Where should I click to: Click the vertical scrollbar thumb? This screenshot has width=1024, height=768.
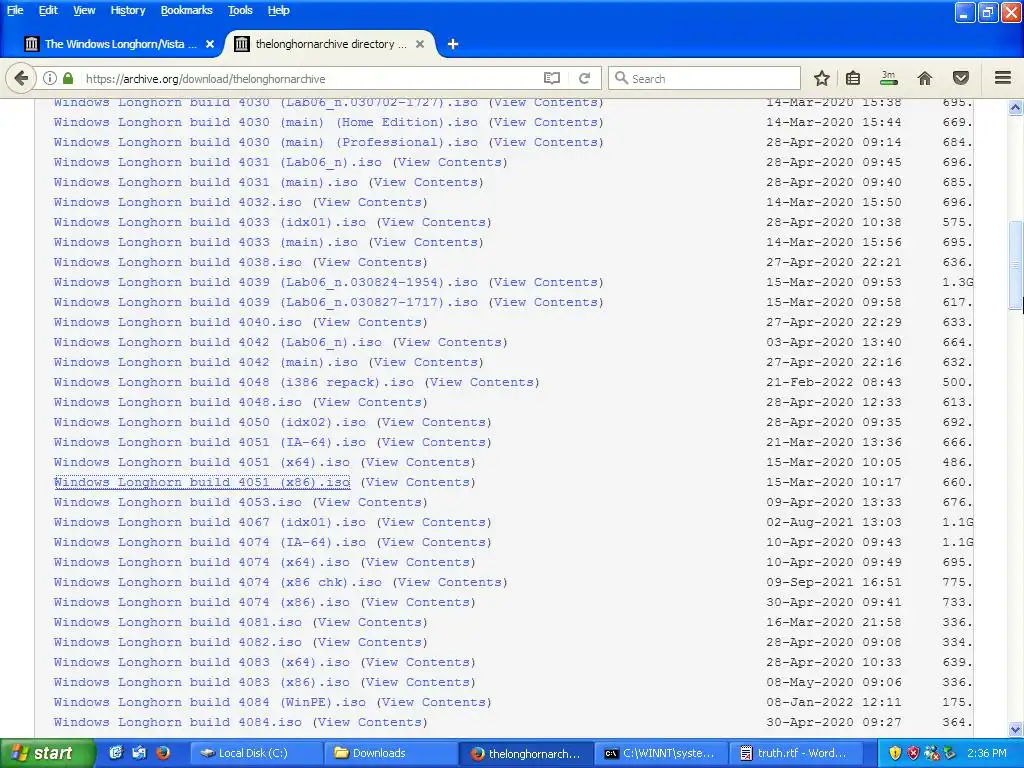point(1016,264)
